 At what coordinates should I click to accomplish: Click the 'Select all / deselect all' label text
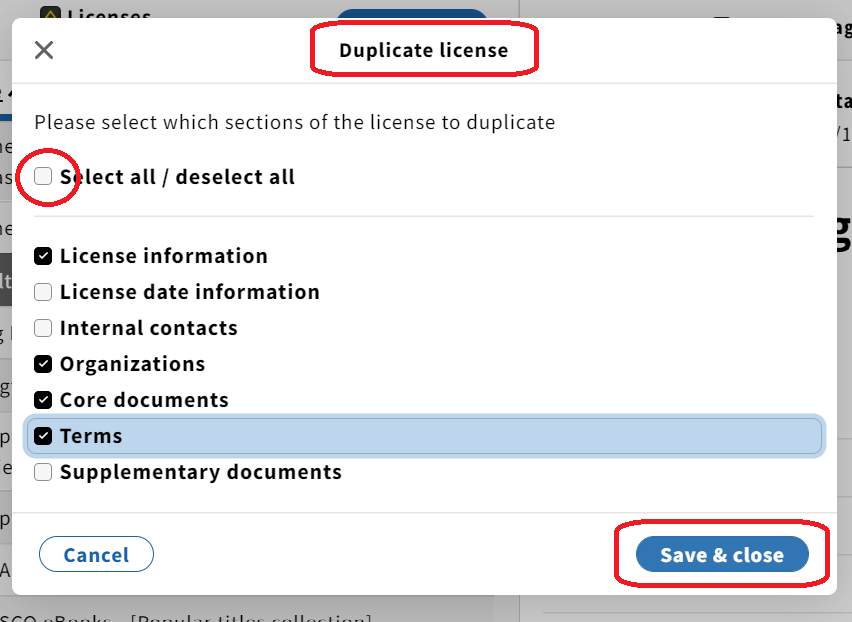177,177
